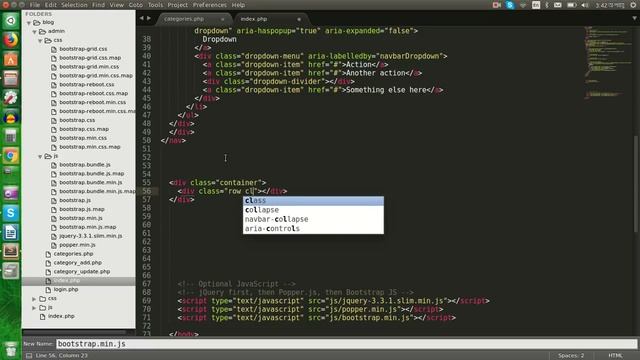This screenshot has height=360, width=640.
Task: Collapse the admin css folder
Action: click(x=40, y=40)
